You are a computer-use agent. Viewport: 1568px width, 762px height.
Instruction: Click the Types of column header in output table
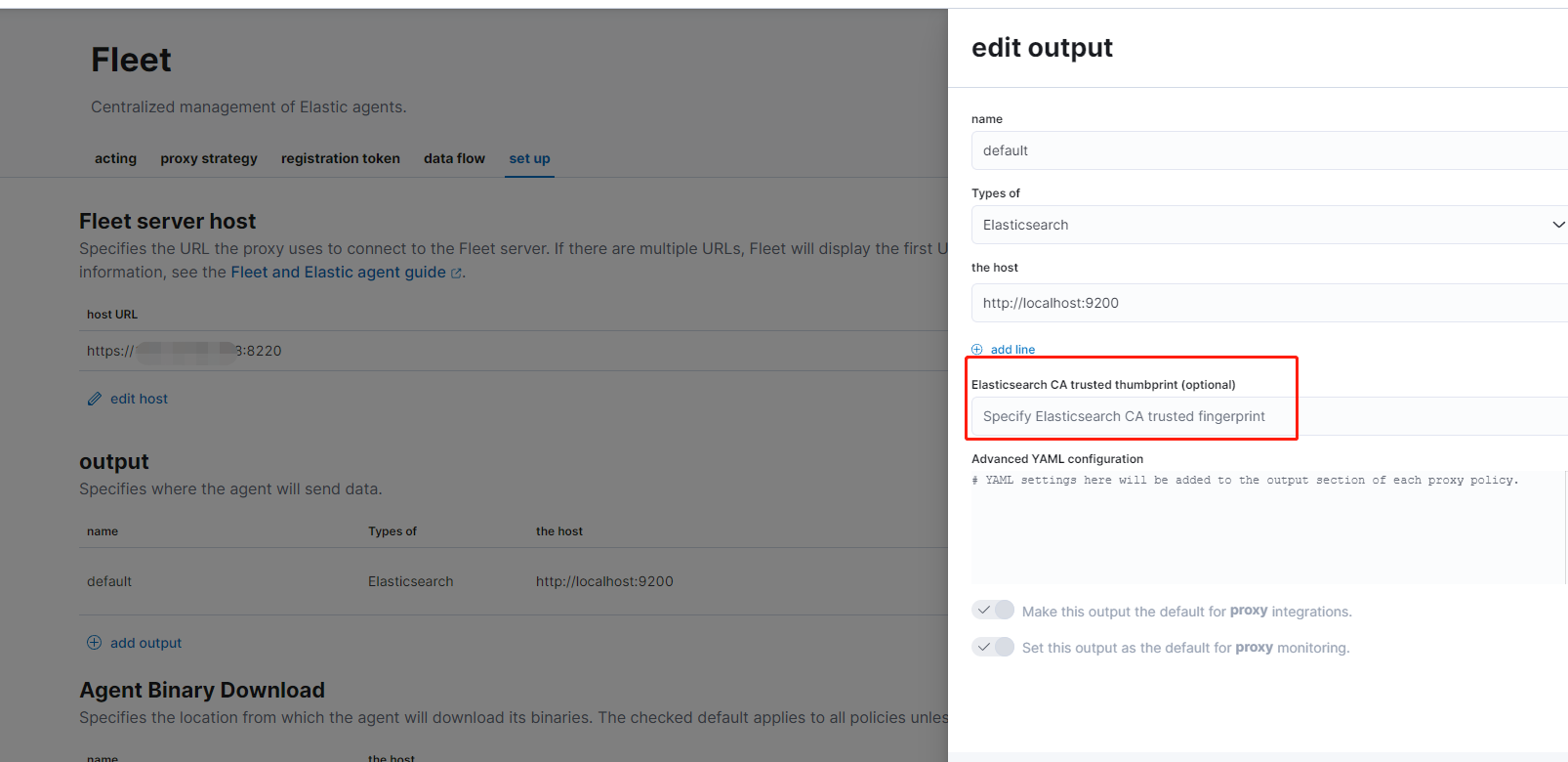click(x=392, y=531)
